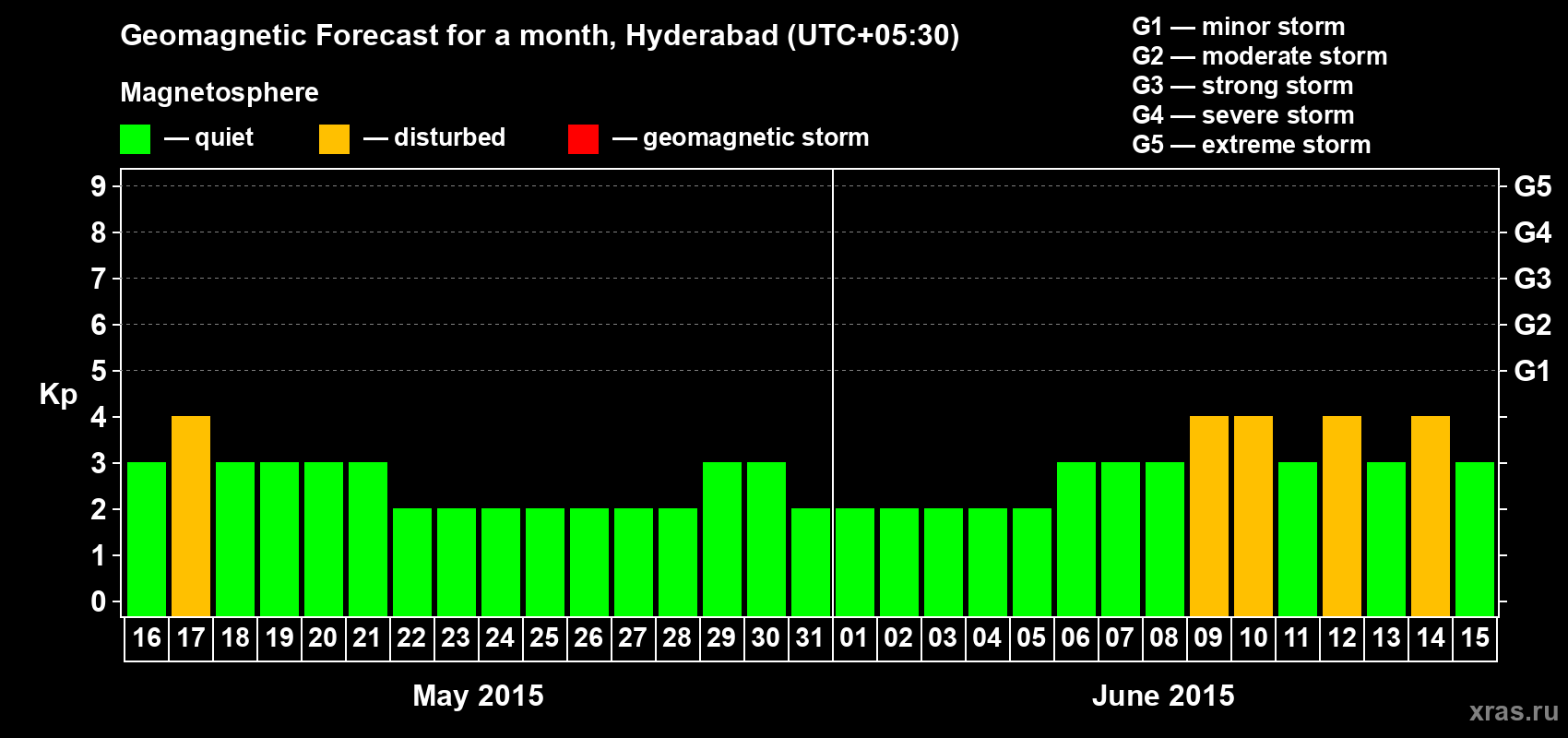Click the green bar for June 13
This screenshot has width=1568, height=738.
pyautogui.click(x=1386, y=539)
